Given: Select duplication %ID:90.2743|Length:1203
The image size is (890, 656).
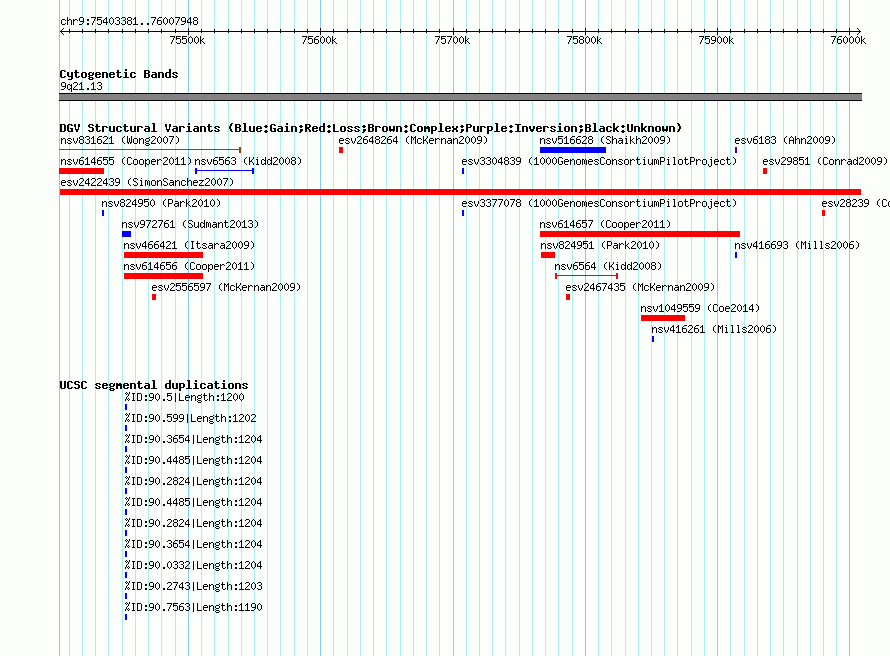Looking at the screenshot, I should coord(194,586).
